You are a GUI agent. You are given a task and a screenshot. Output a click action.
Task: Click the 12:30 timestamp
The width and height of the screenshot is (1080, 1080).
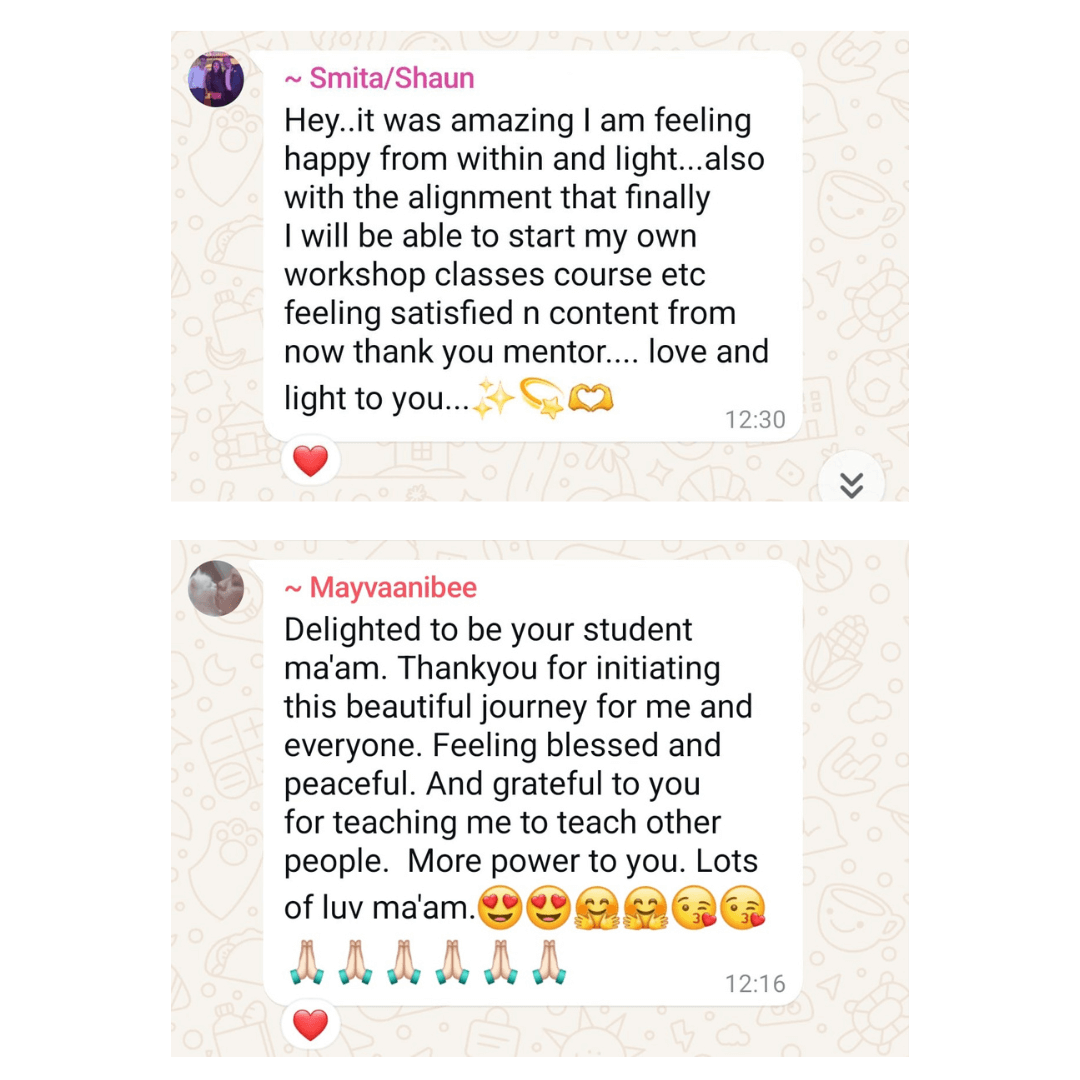click(x=755, y=419)
